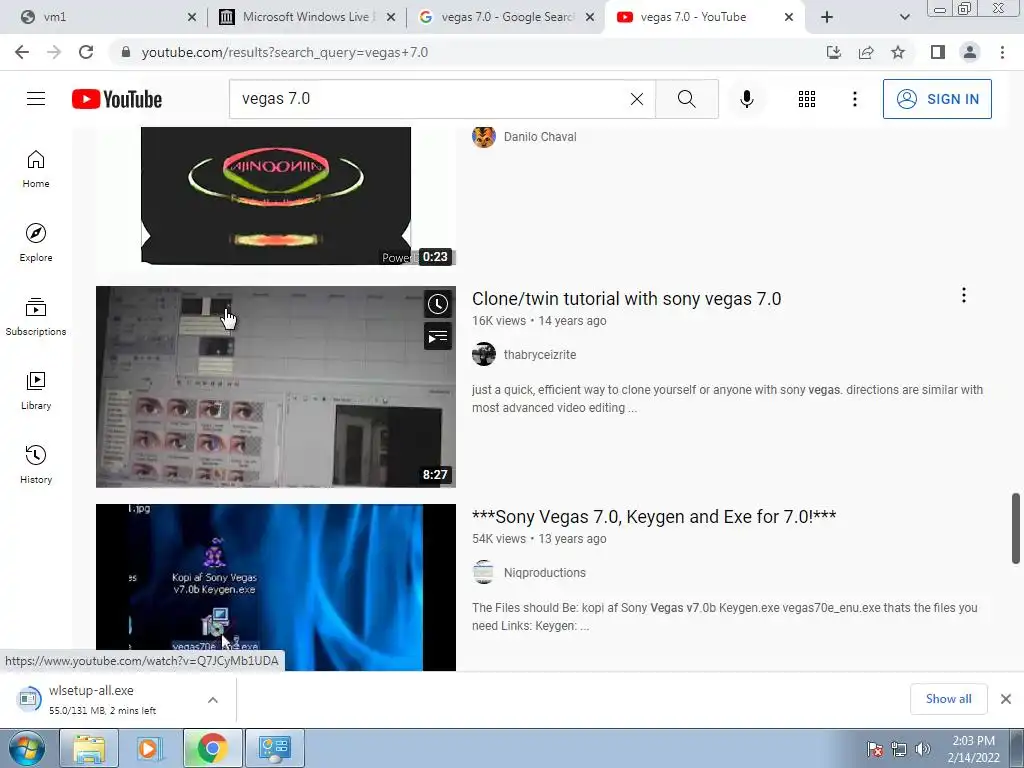
Task: Open Subscriptions in the sidebar
Action: pos(36,317)
